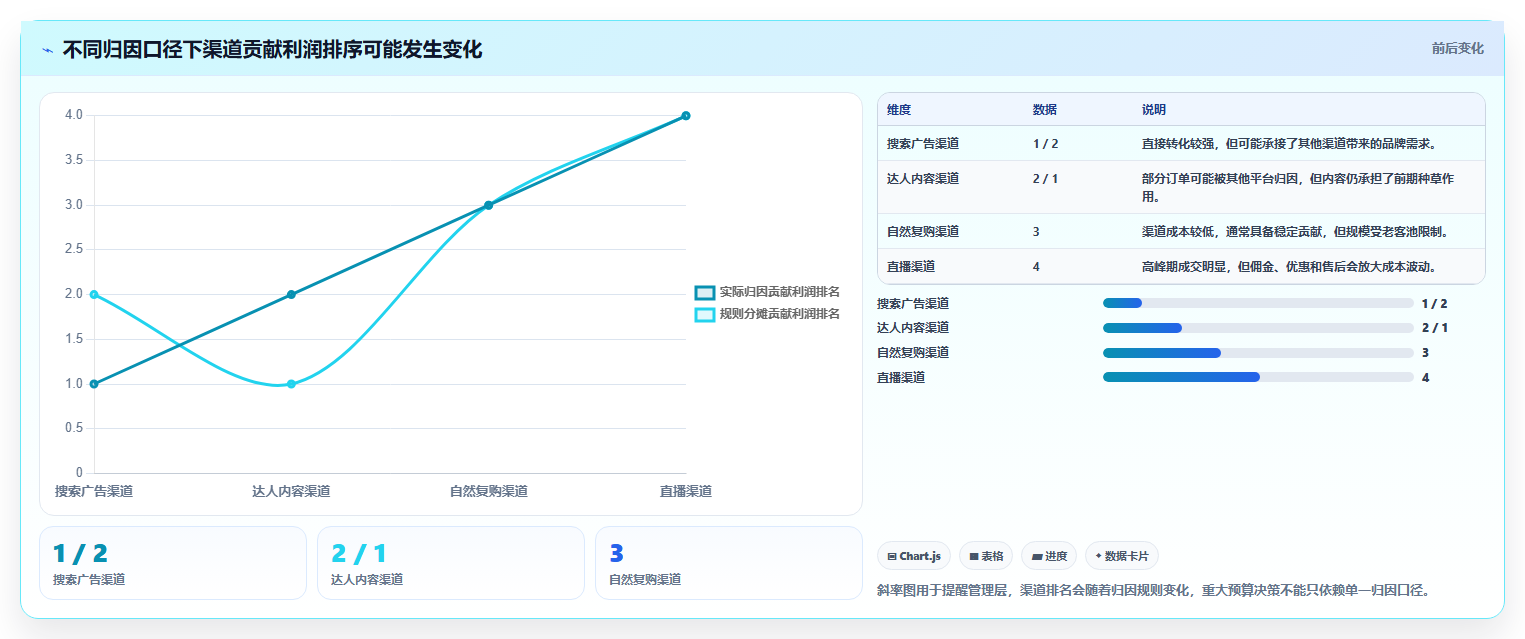Click x-axis label 搜索广告渠道
This screenshot has width=1525, height=639.
[x=94, y=491]
